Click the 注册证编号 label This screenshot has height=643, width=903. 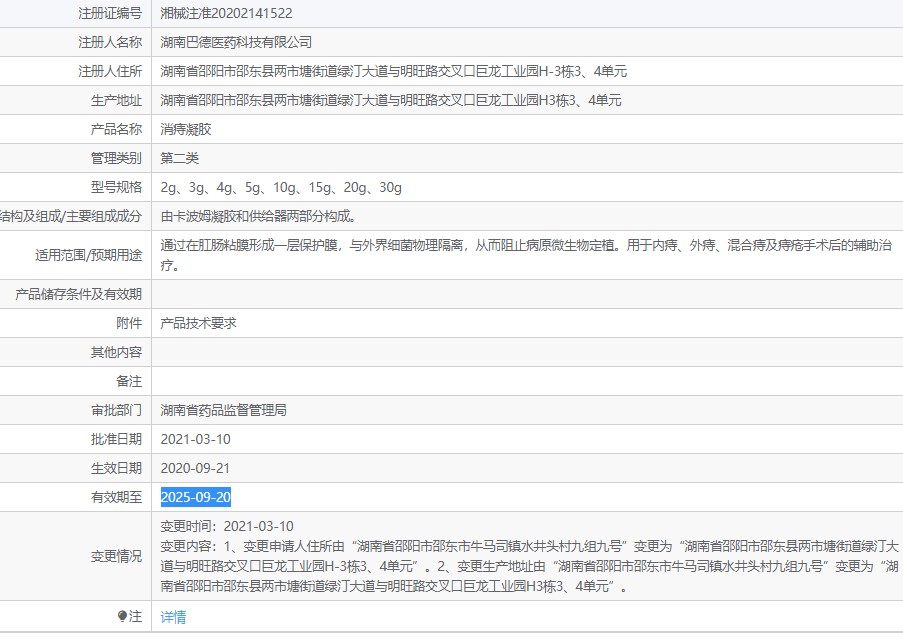110,13
